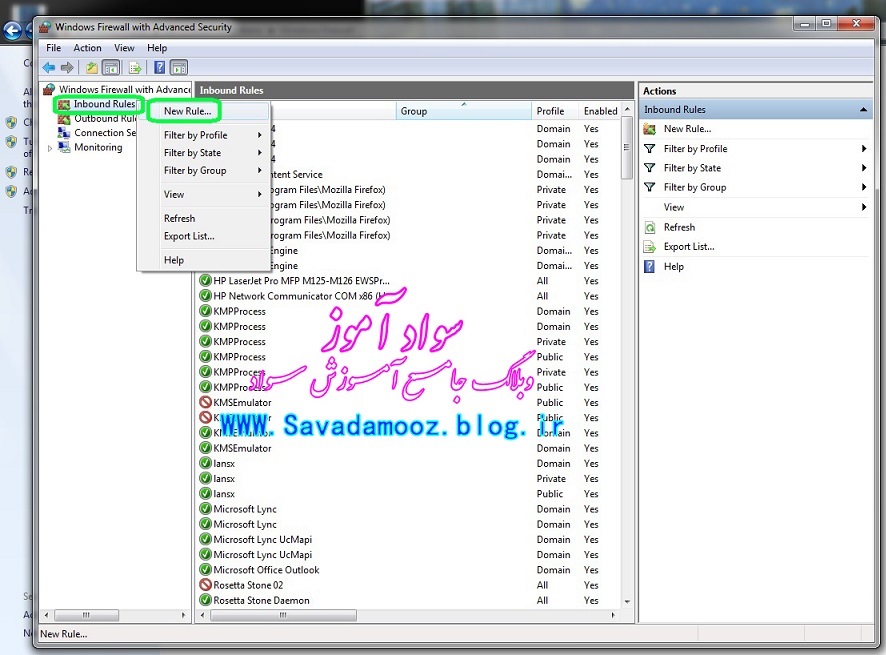The image size is (886, 655).
Task: Expand the Monitoring tree node
Action: pos(50,148)
